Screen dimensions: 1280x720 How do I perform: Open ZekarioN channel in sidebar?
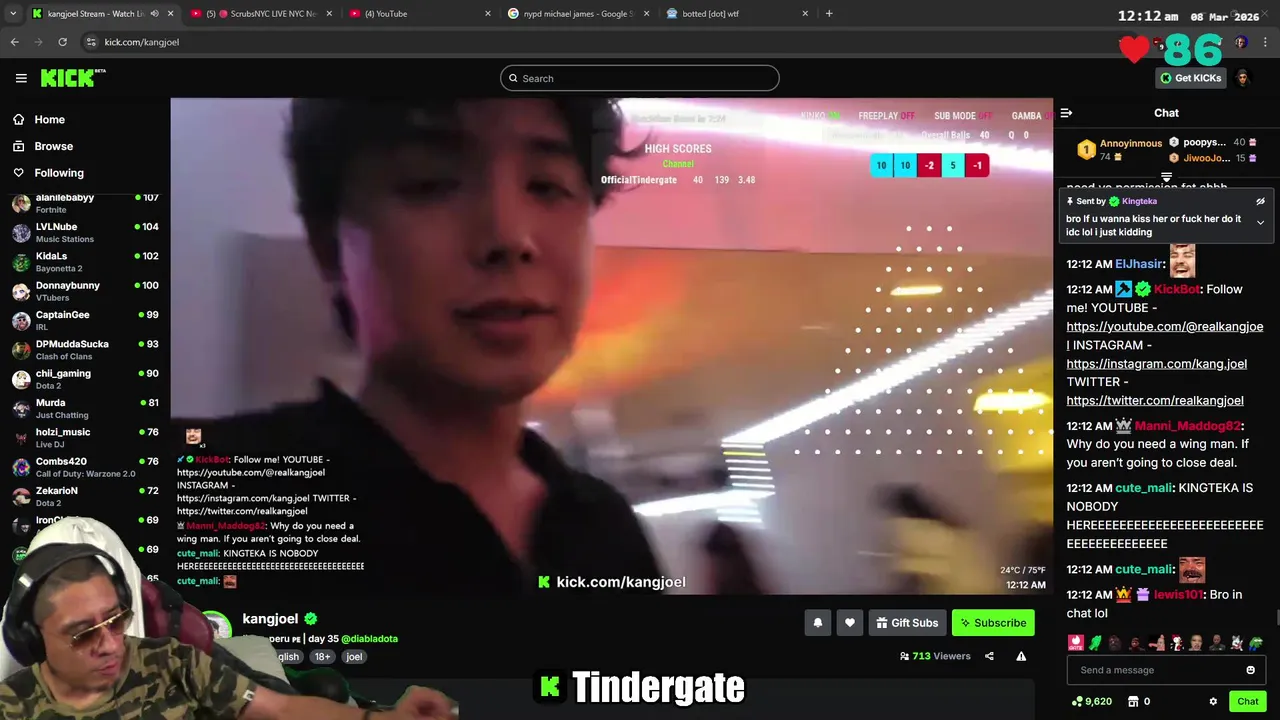[85, 496]
